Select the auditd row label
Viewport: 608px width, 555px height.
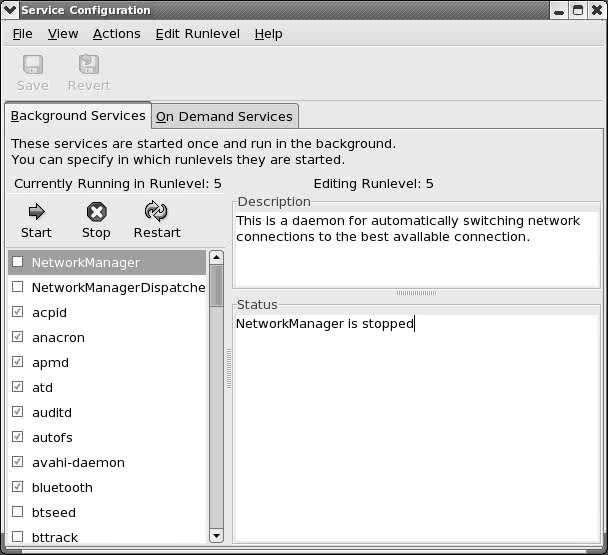tap(52, 413)
